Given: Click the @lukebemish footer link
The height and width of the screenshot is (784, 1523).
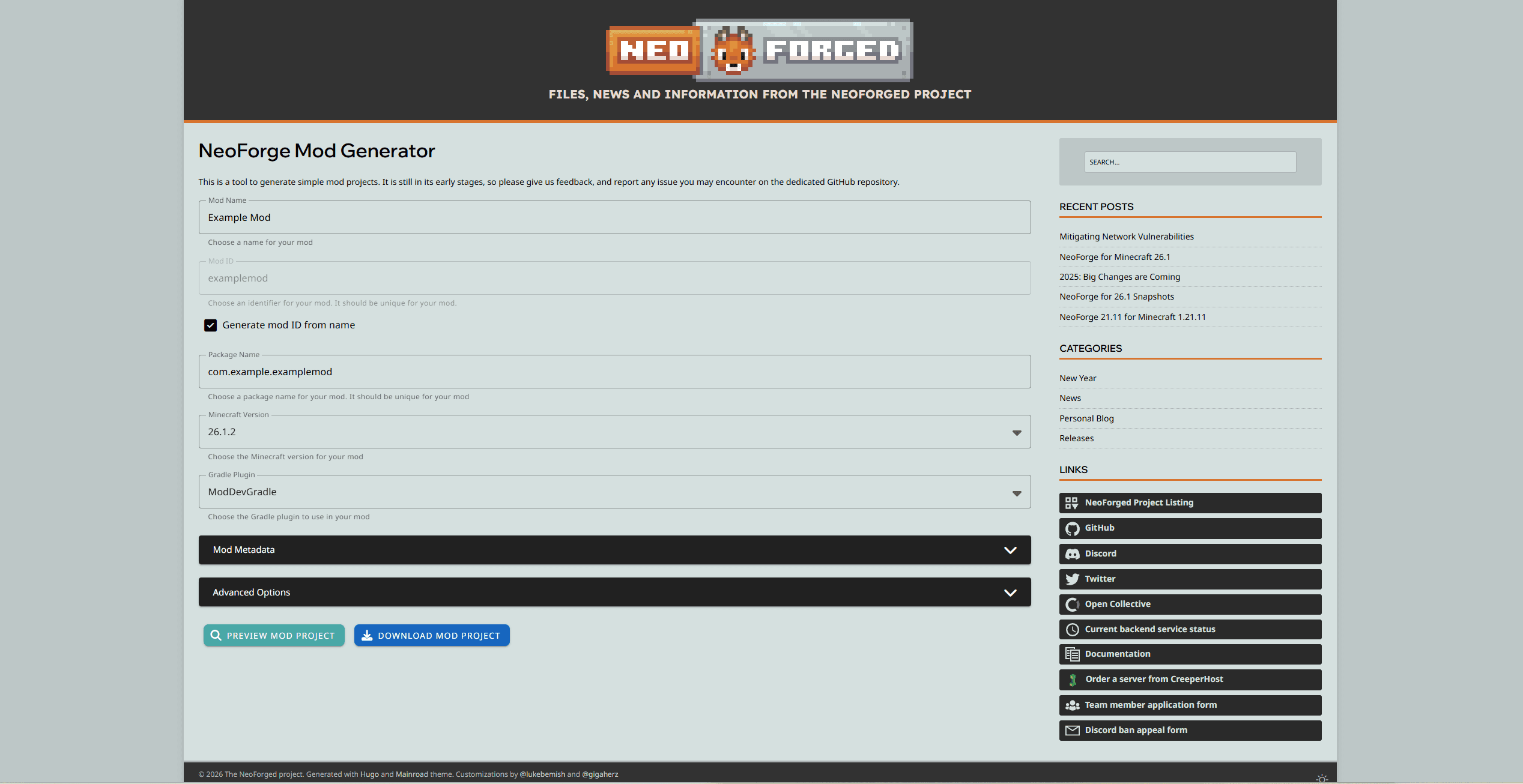Looking at the screenshot, I should (x=542, y=774).
